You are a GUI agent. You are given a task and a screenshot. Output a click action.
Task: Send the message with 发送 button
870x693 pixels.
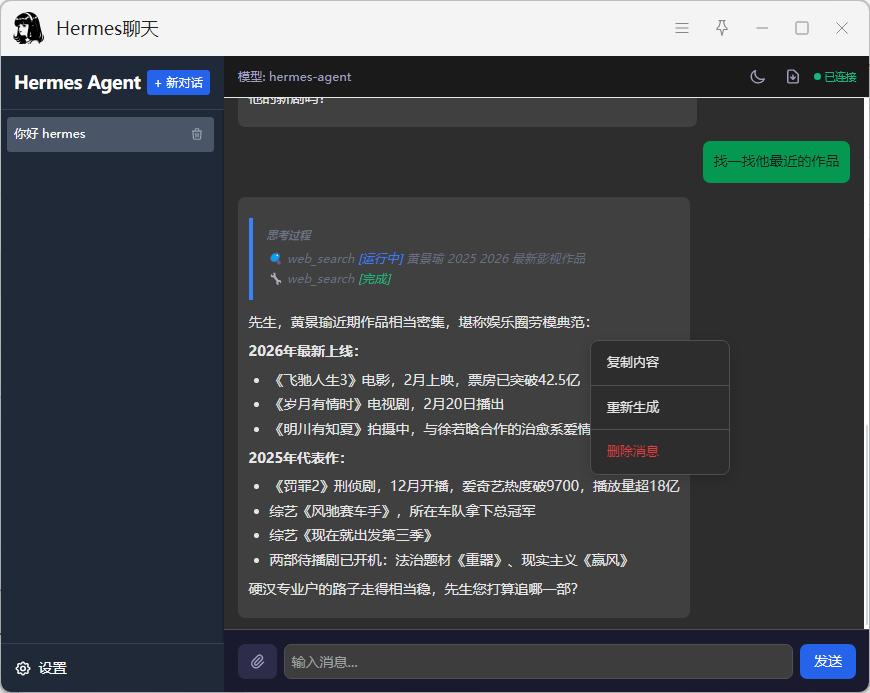(x=827, y=661)
